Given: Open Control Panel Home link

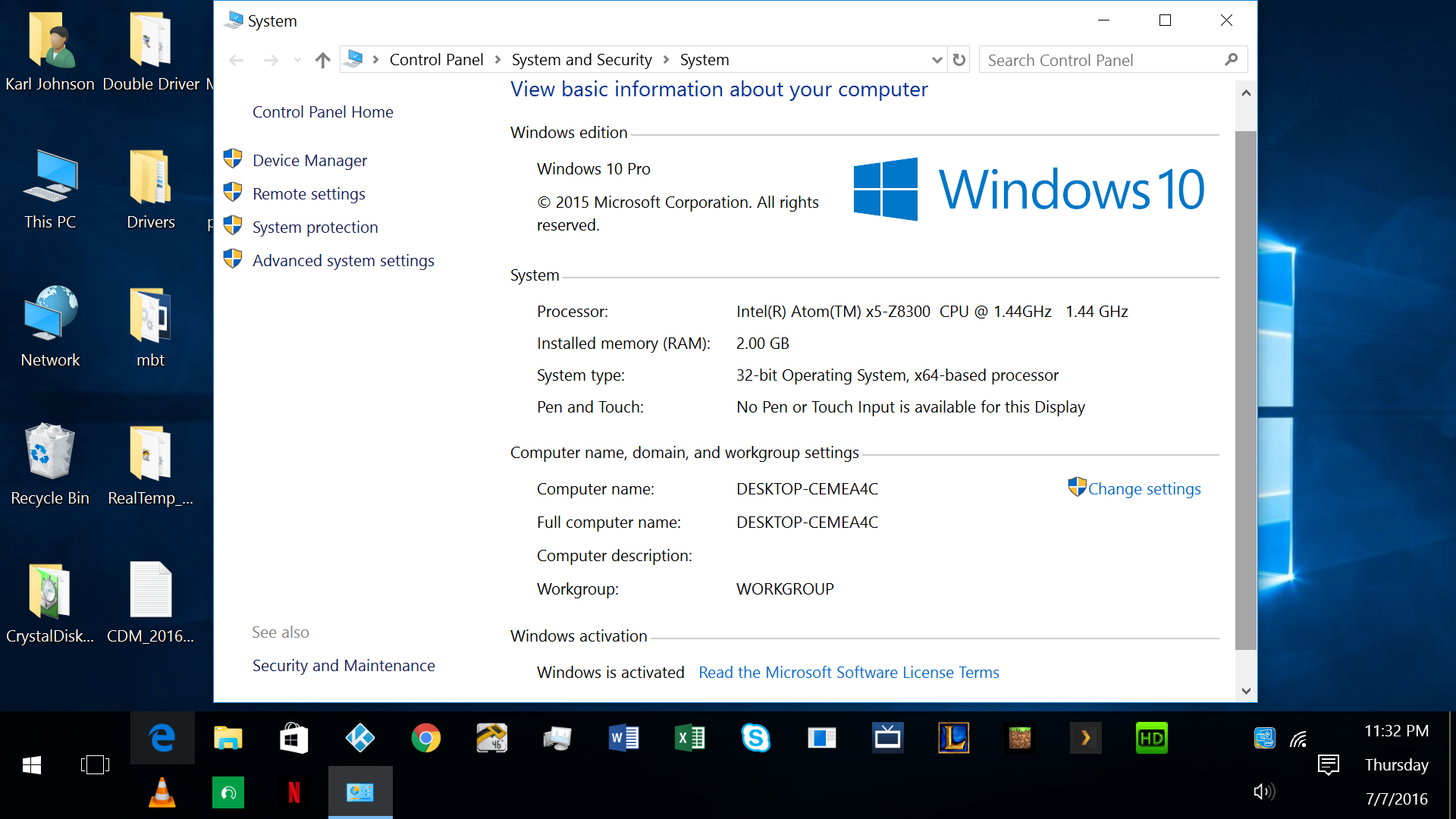Looking at the screenshot, I should tap(322, 112).
